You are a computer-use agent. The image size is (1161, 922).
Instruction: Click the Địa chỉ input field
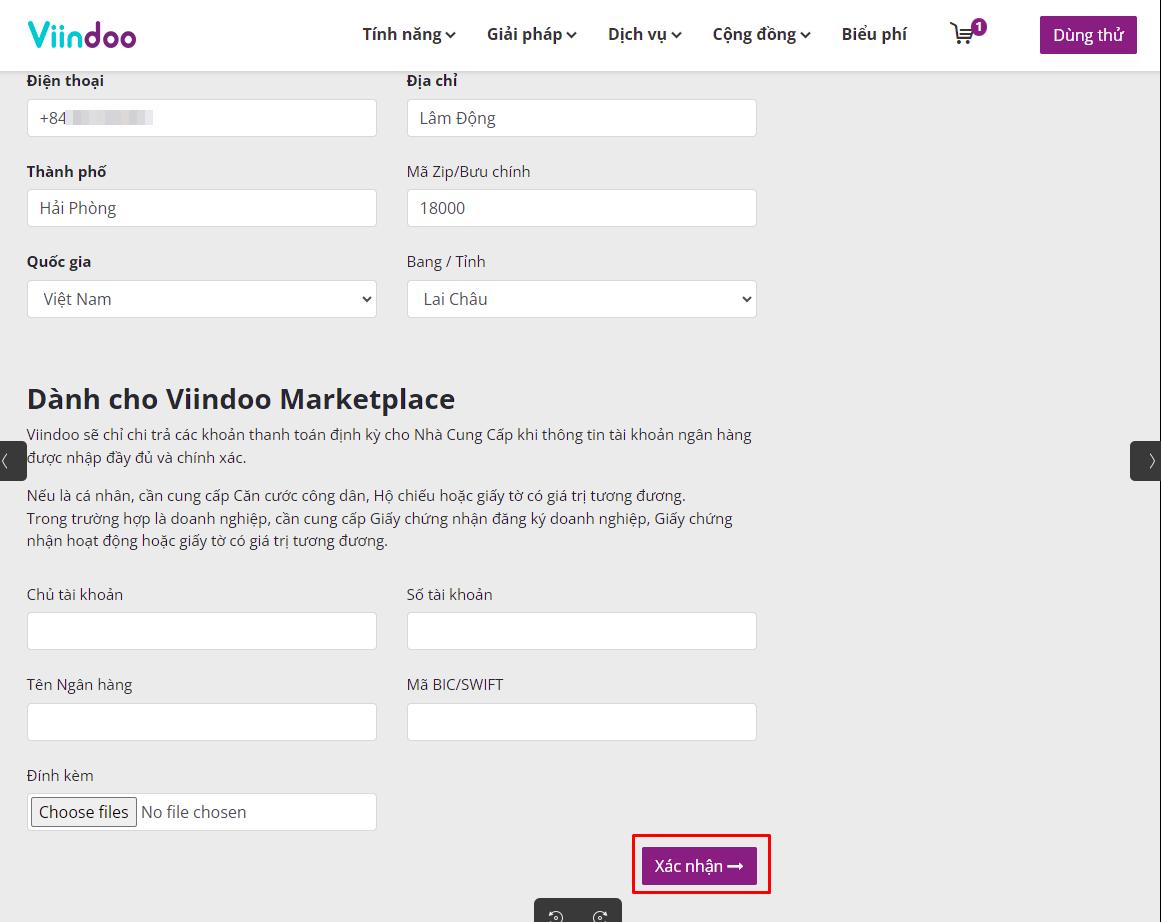pyautogui.click(x=581, y=118)
